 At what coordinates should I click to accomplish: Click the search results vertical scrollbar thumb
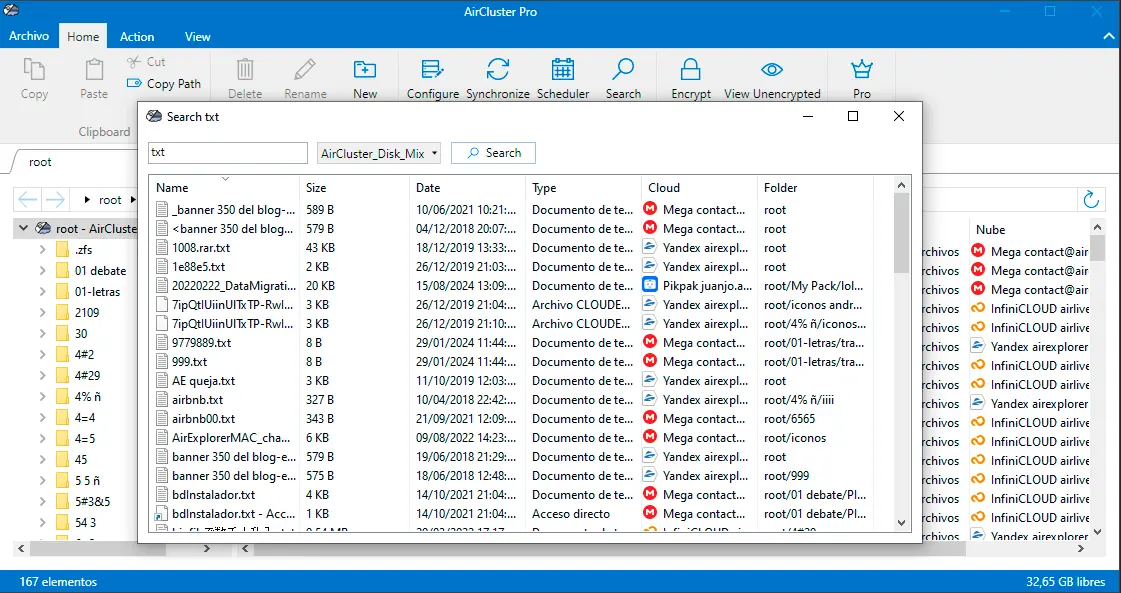(901, 232)
